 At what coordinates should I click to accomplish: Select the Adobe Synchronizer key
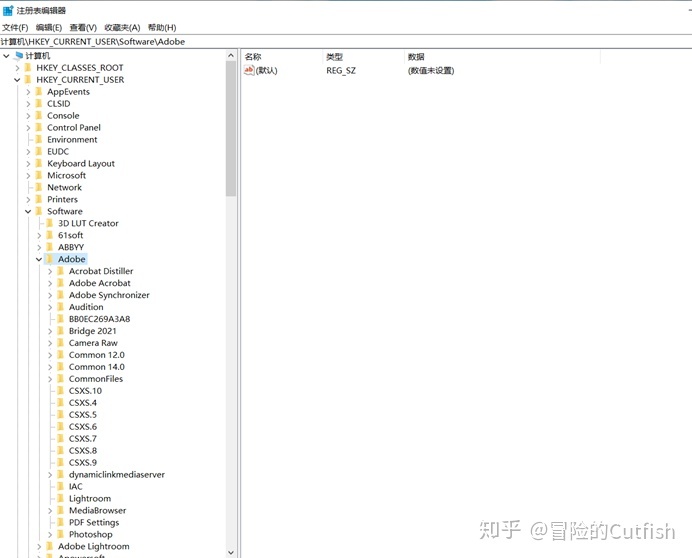click(109, 295)
